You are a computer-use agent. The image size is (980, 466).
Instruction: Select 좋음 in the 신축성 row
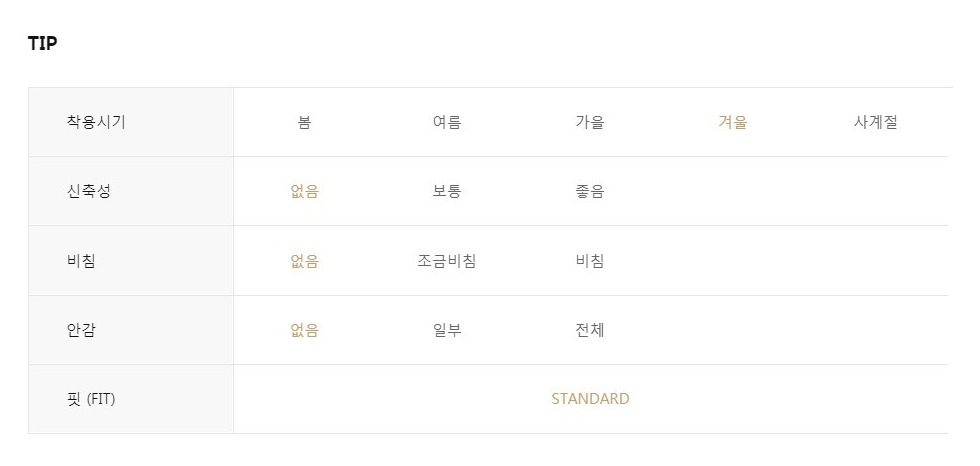(x=590, y=192)
